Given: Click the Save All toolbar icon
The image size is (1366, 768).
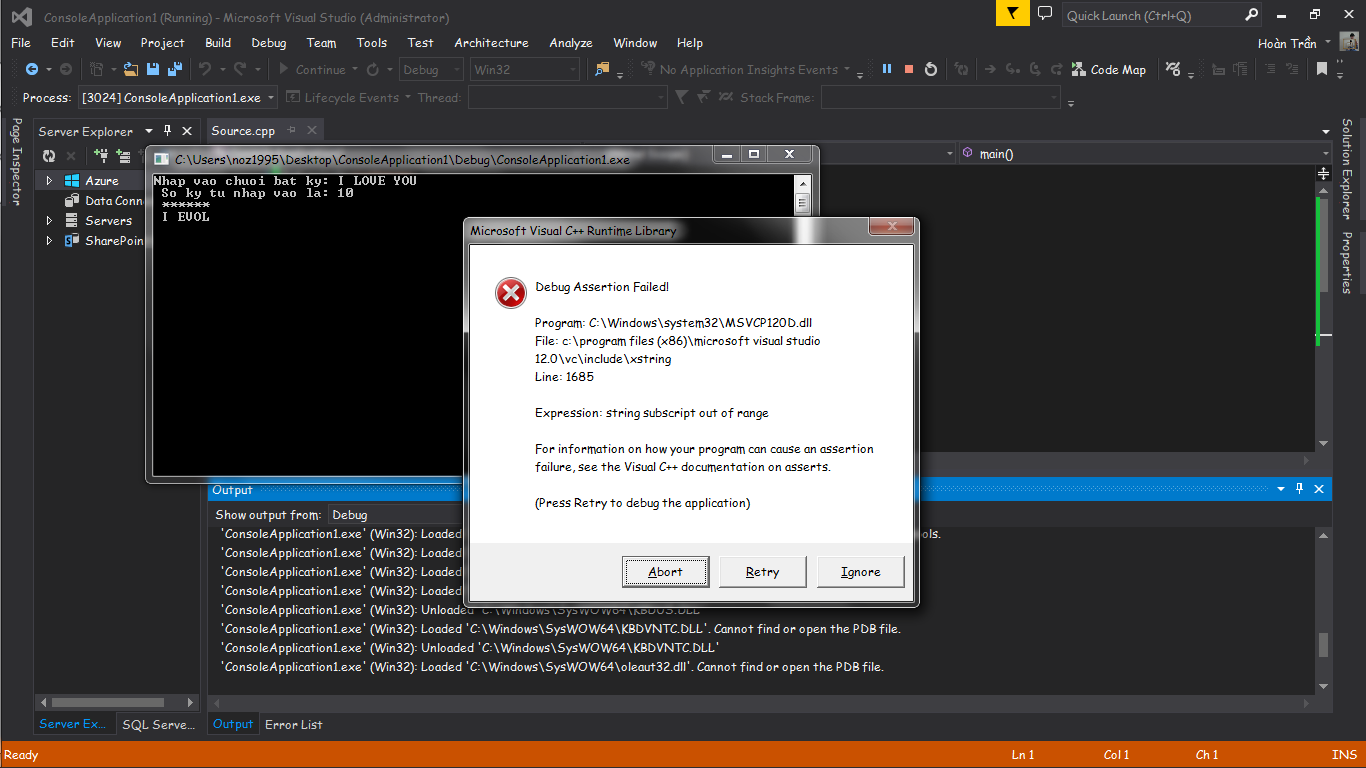Looking at the screenshot, I should tap(174, 69).
